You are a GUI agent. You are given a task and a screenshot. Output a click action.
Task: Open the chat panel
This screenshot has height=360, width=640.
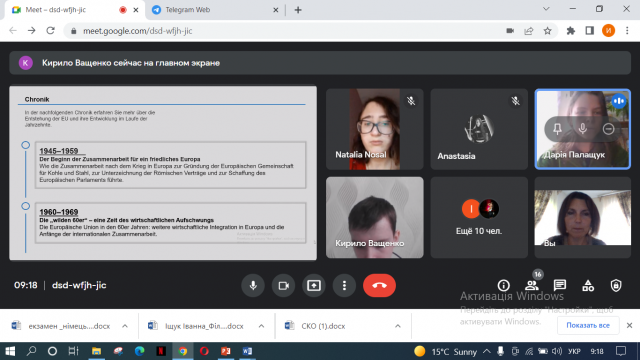coord(560,285)
